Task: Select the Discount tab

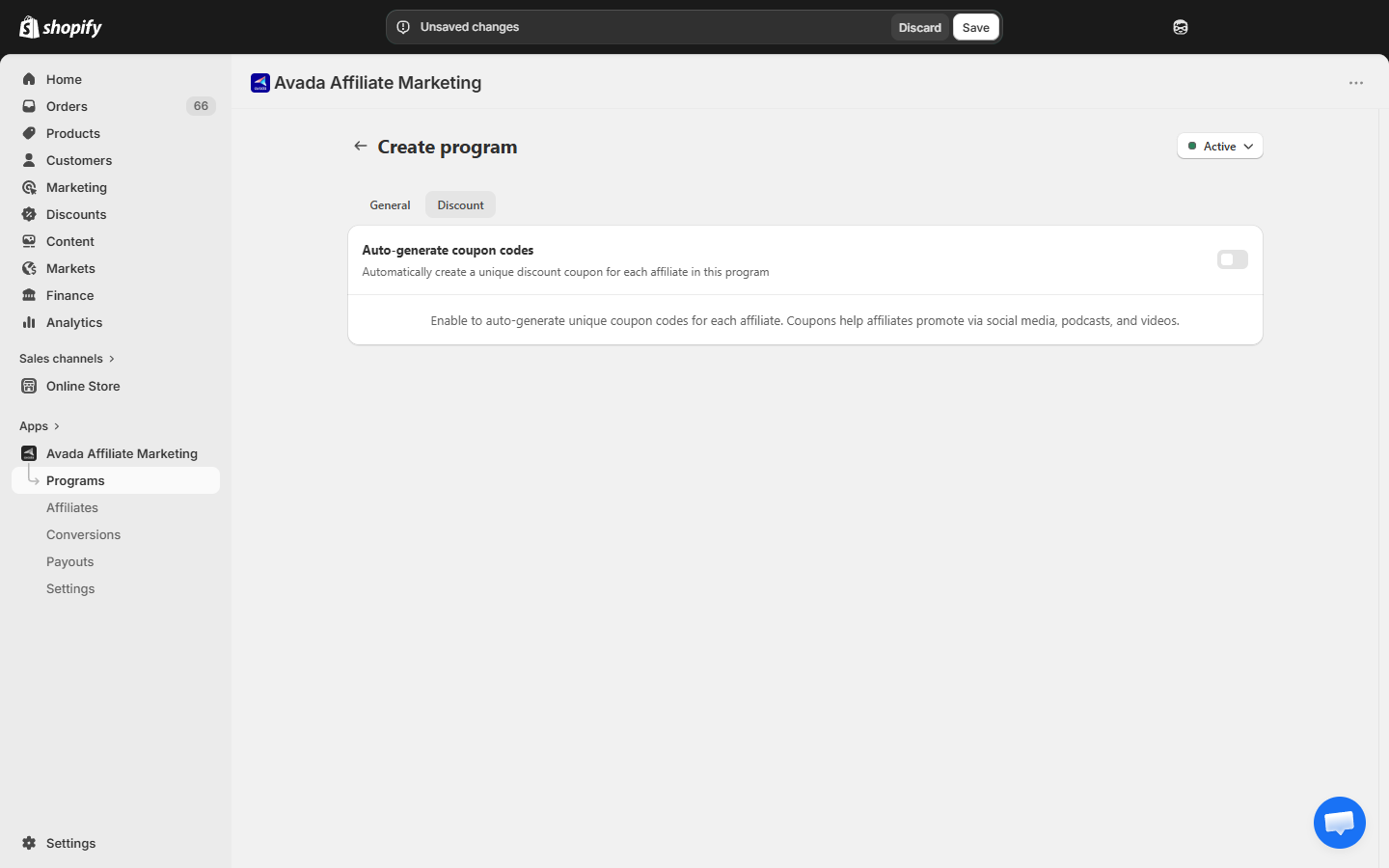Action: coord(461,204)
